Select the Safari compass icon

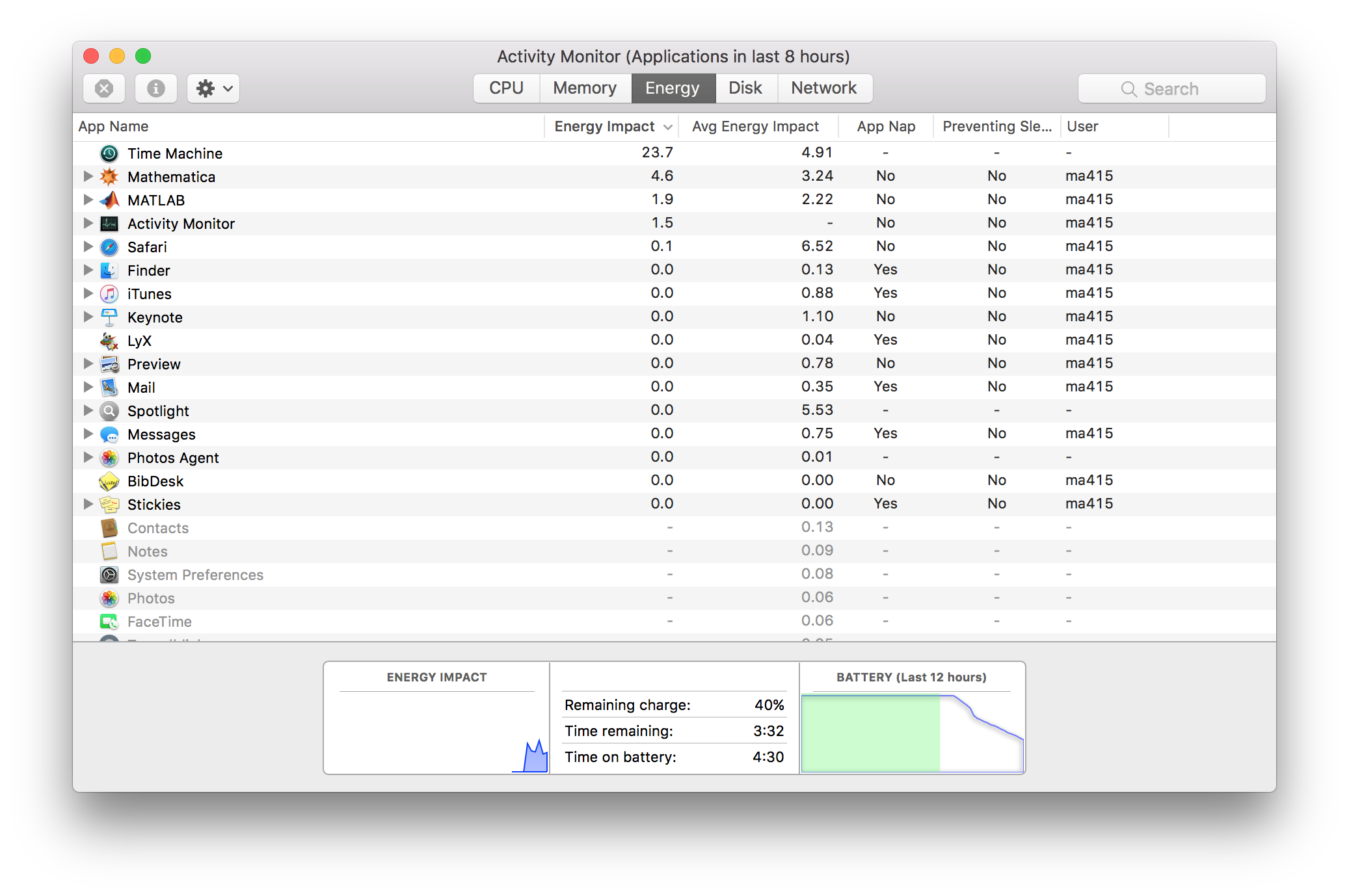[109, 247]
